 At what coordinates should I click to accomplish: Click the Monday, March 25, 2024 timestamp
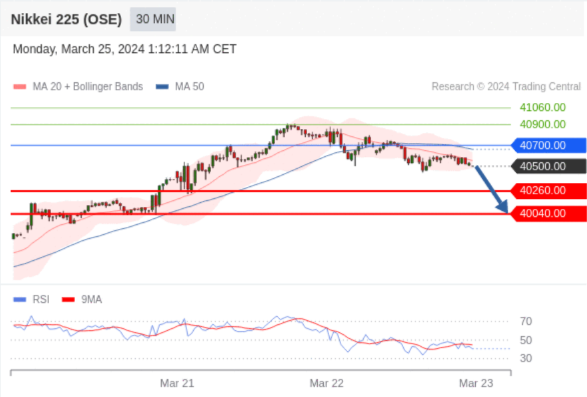click(x=124, y=49)
